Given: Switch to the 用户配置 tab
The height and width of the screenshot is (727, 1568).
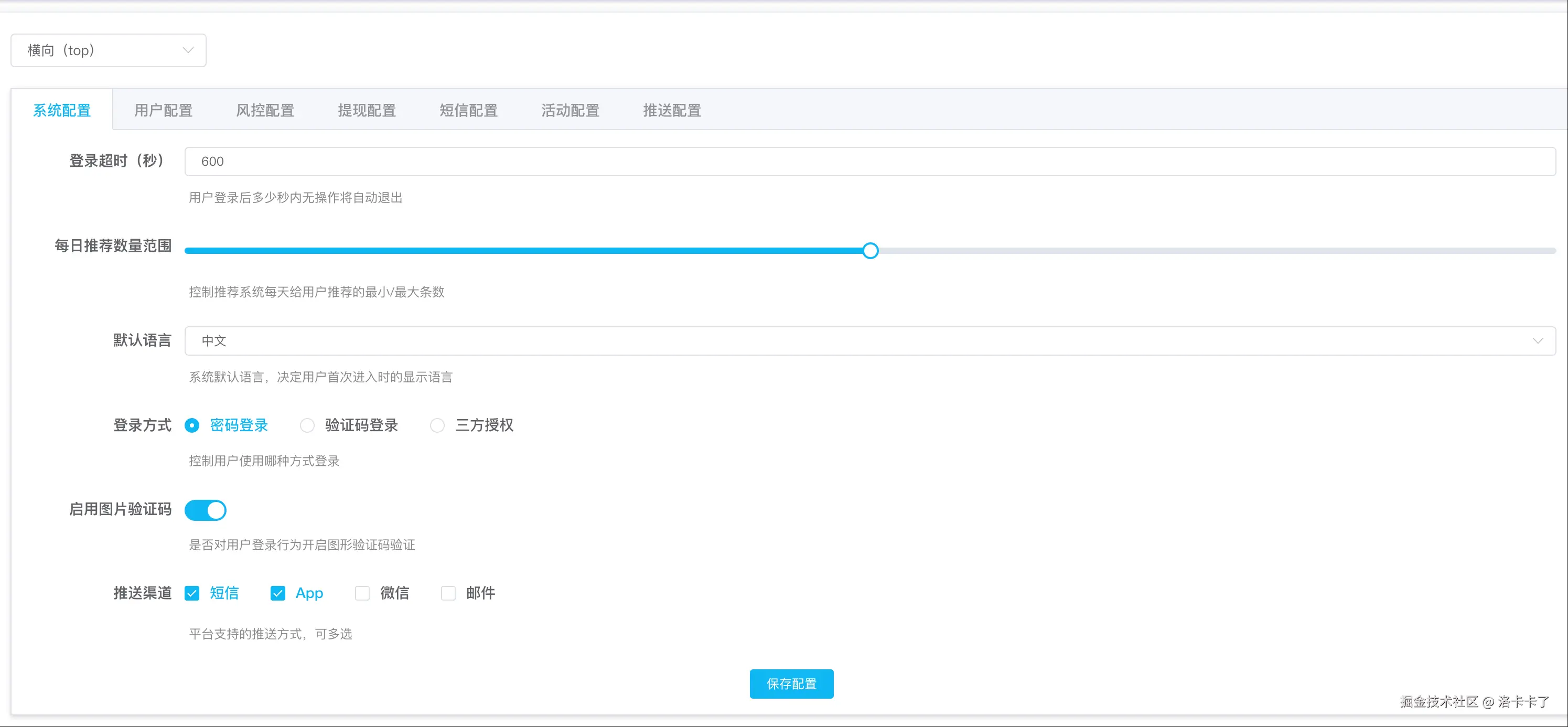Looking at the screenshot, I should [163, 110].
